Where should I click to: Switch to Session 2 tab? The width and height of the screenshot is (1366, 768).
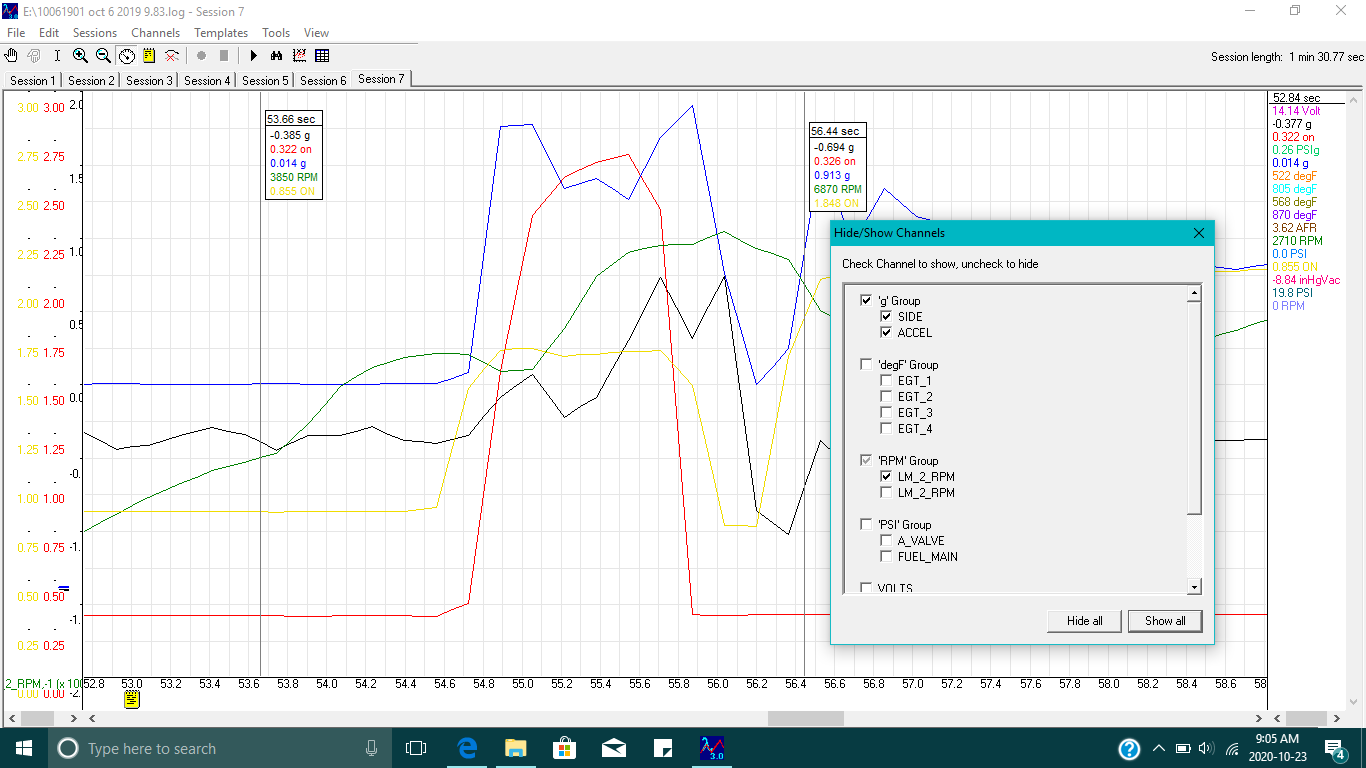(90, 80)
